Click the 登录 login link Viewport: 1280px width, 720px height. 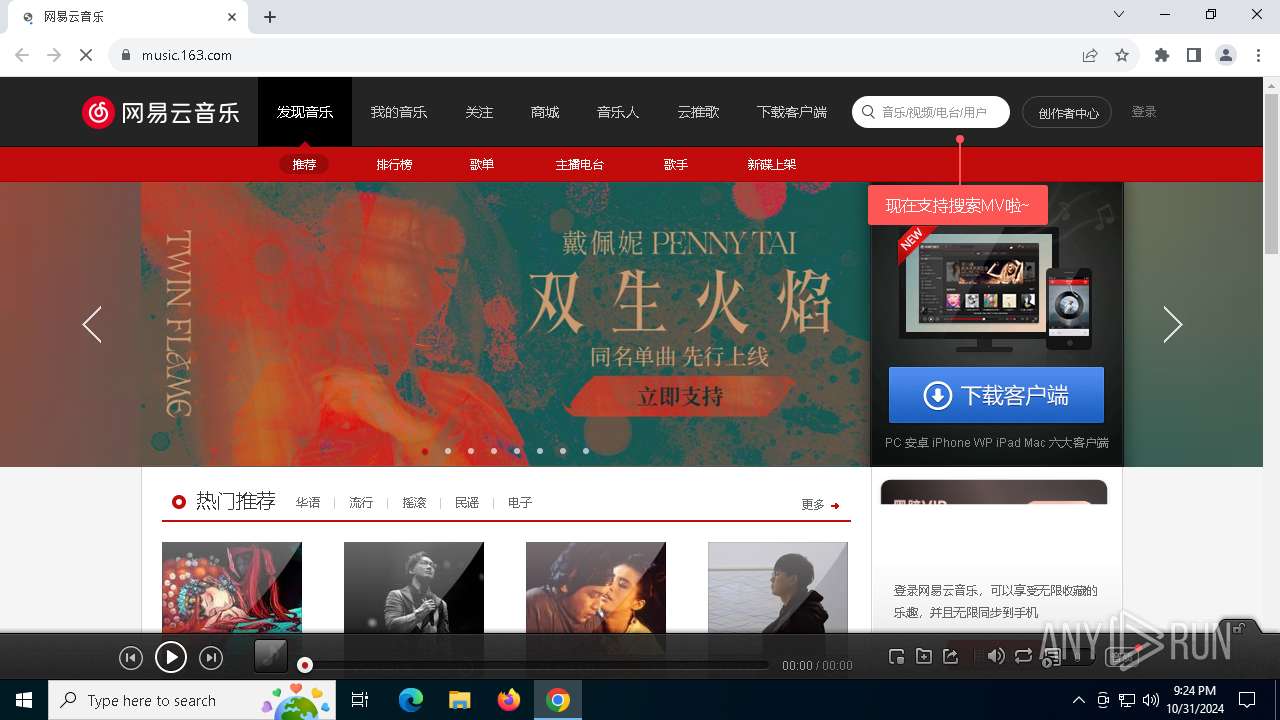(1144, 112)
